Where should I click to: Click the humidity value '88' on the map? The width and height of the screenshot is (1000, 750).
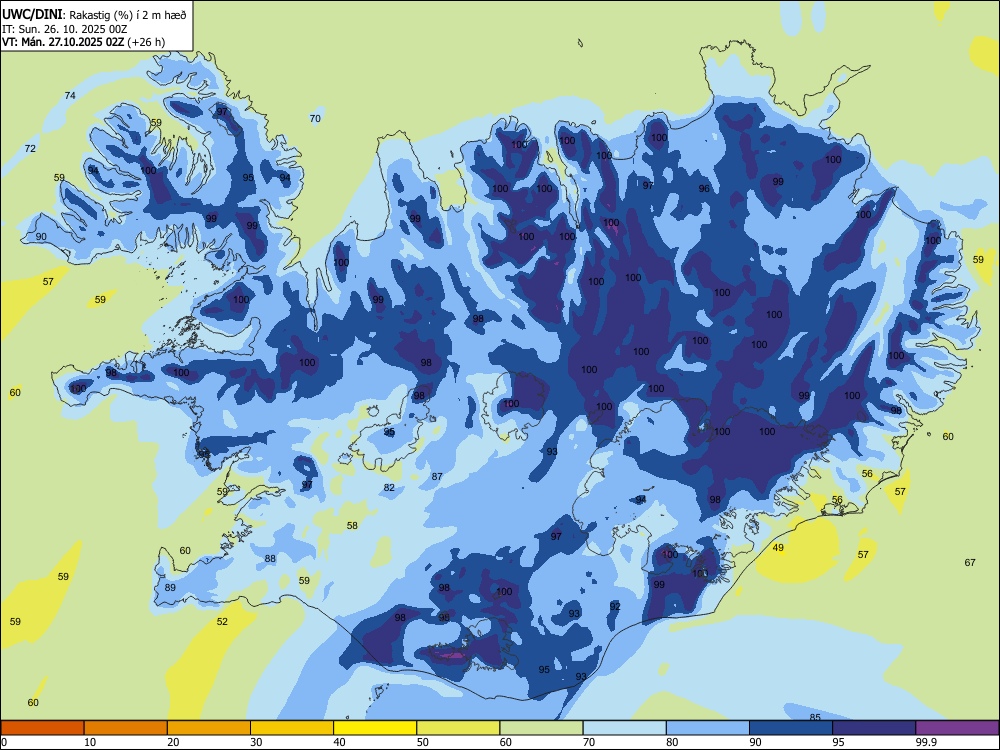pyautogui.click(x=270, y=559)
